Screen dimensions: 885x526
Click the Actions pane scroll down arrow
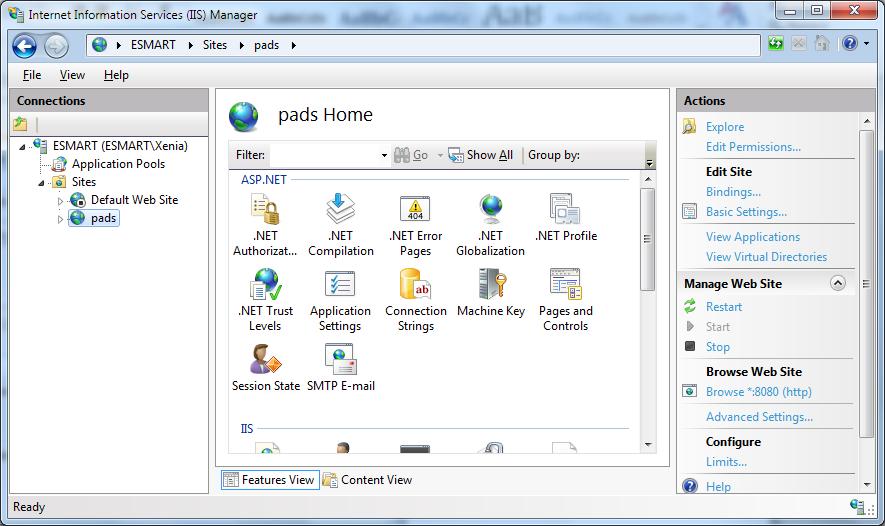coord(866,485)
